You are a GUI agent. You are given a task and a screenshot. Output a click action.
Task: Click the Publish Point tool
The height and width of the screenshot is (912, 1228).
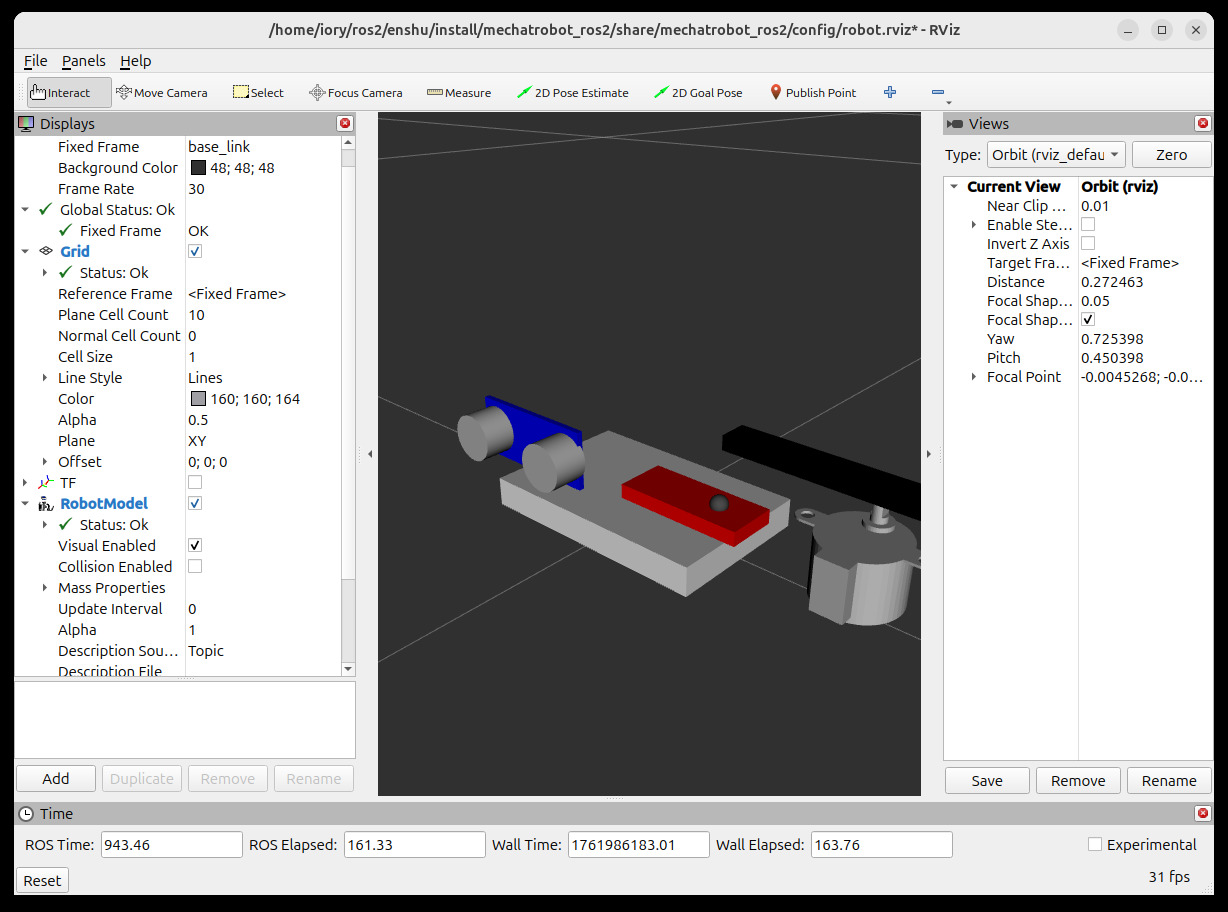click(812, 93)
